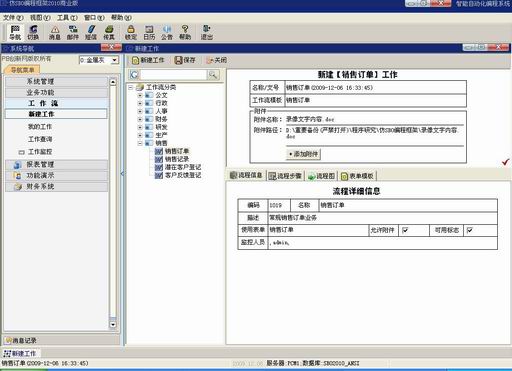Screen dimensions: 512x371
Task: Open the 帮助 menu in menu bar
Action: [x=121, y=17]
